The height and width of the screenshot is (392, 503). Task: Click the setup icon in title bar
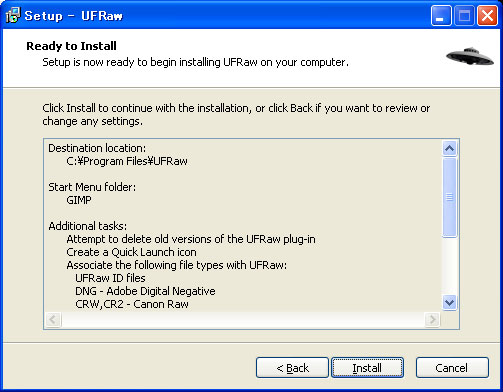[x=13, y=15]
